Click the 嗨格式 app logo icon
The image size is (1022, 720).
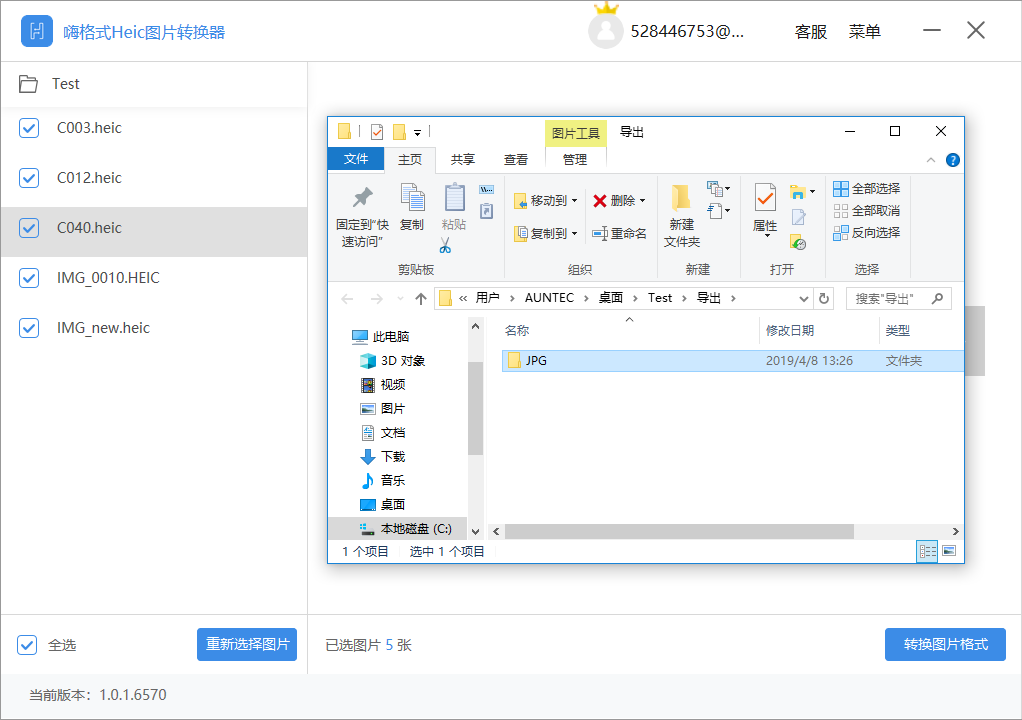pyautogui.click(x=35, y=30)
